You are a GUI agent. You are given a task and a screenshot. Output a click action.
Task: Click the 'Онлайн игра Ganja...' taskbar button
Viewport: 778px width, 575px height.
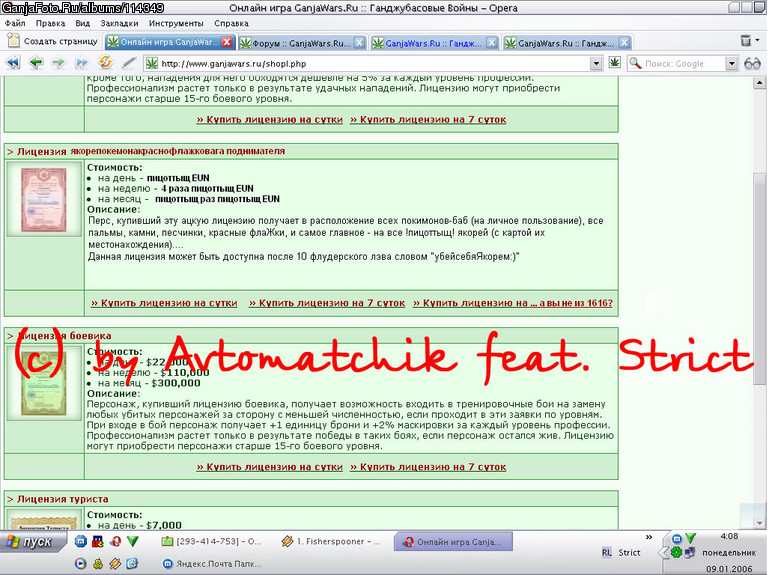(x=453, y=542)
